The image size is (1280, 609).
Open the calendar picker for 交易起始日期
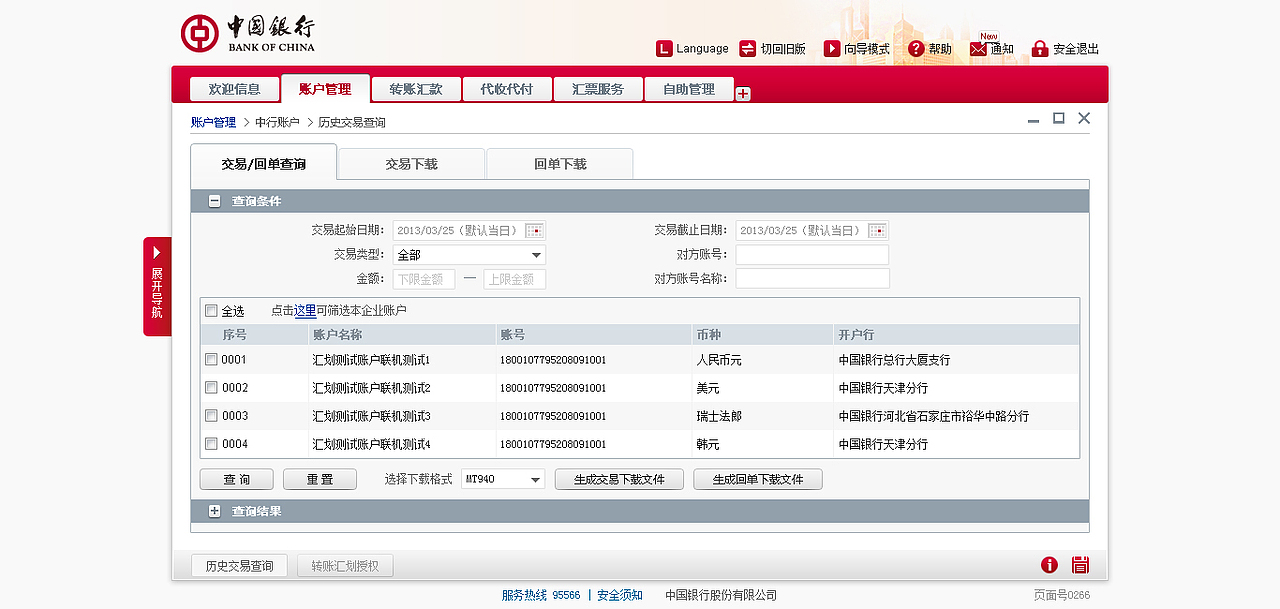click(x=535, y=230)
